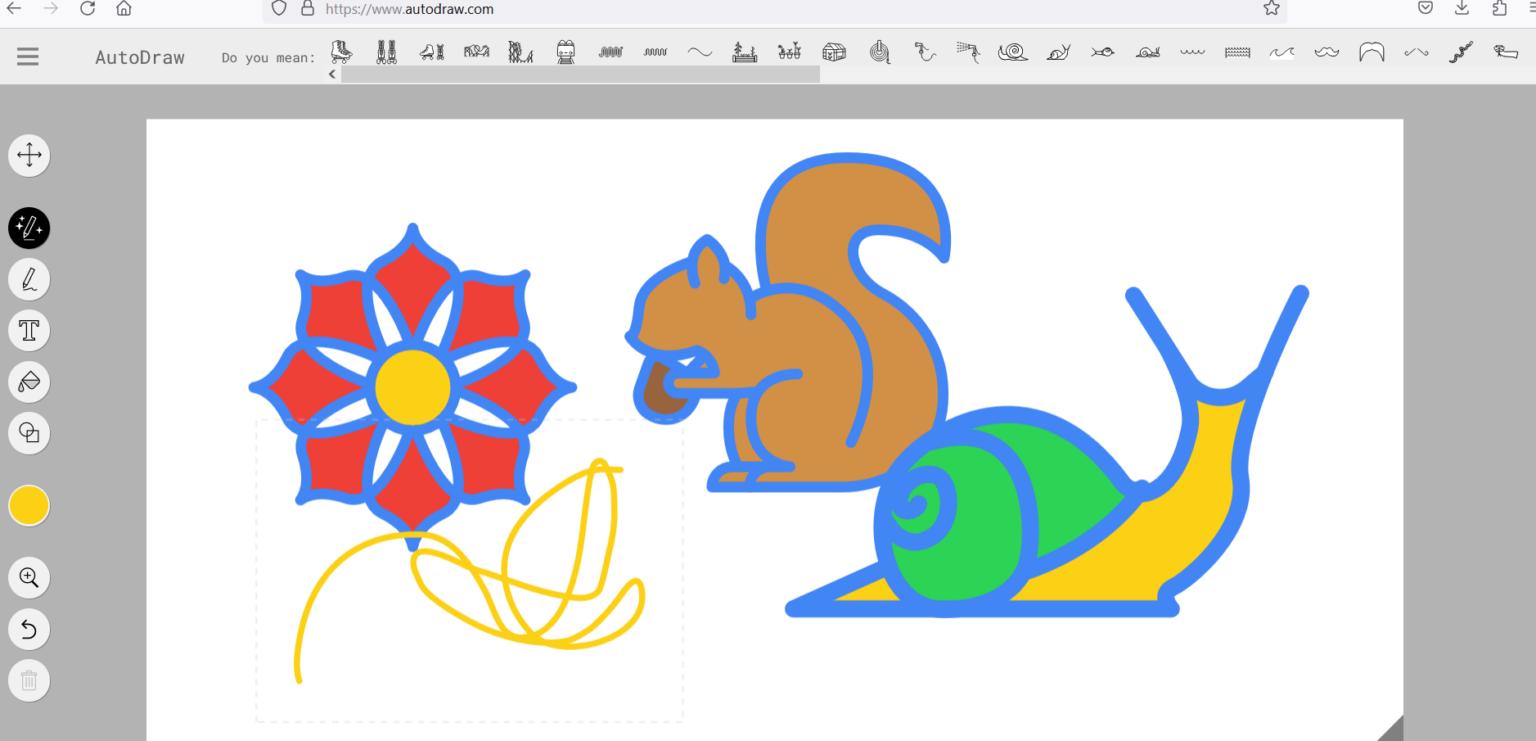Click the Select move tool

click(x=29, y=155)
